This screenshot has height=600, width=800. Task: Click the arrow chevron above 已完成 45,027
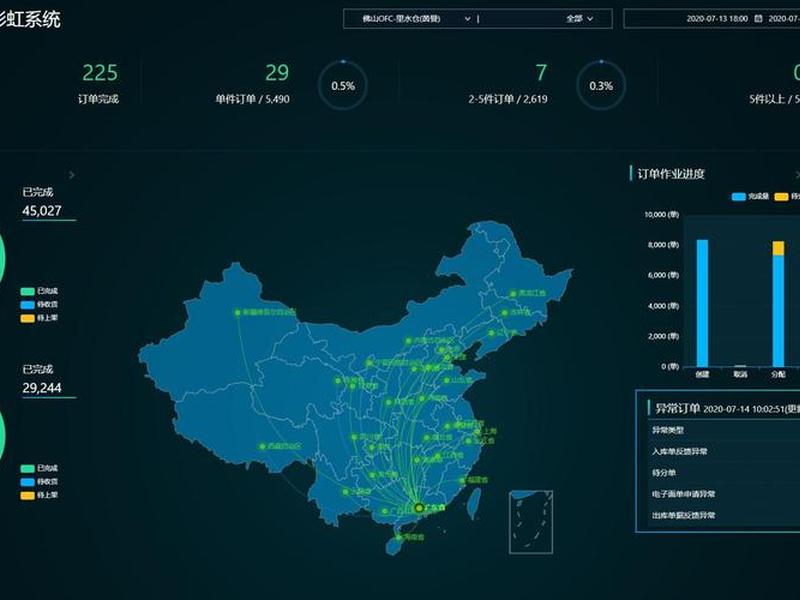72,175
